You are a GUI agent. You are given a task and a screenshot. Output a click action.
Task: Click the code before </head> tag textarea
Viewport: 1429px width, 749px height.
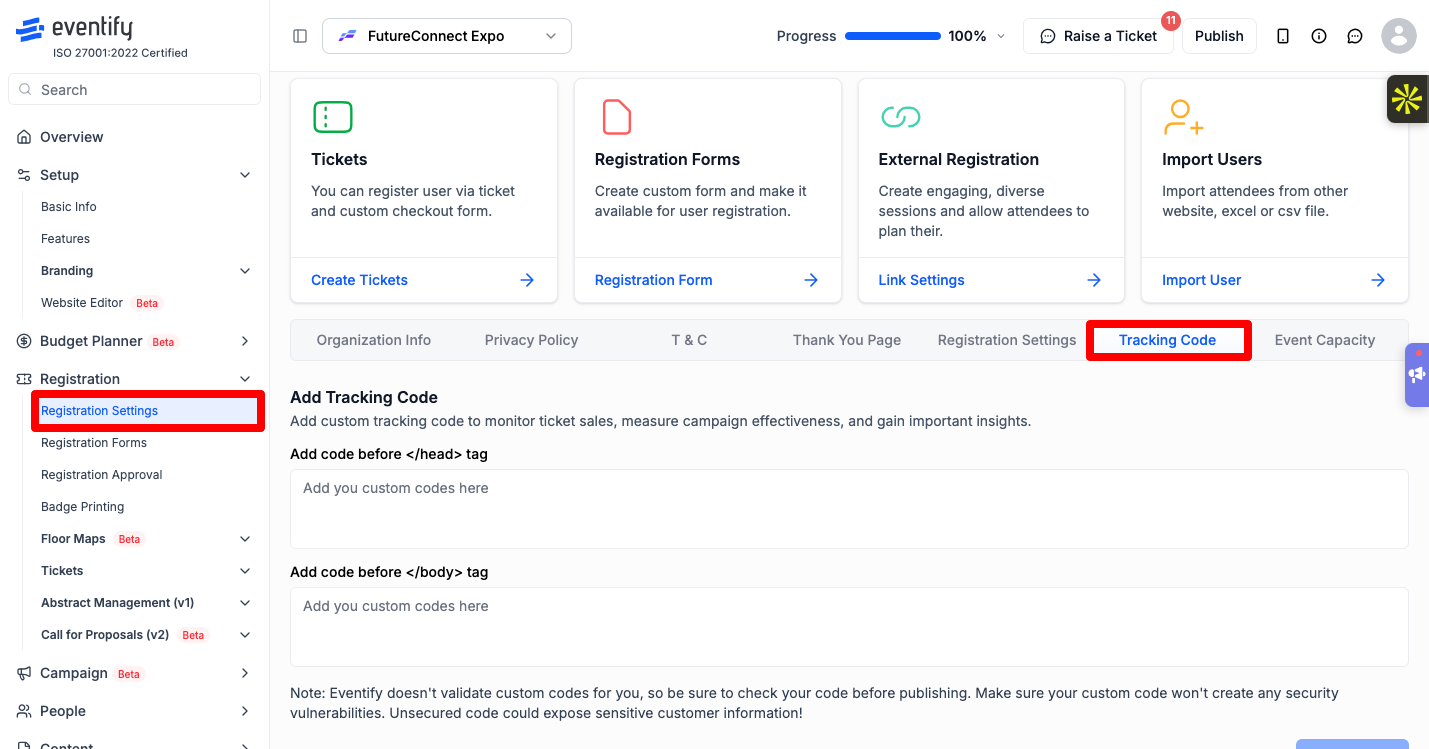(849, 509)
